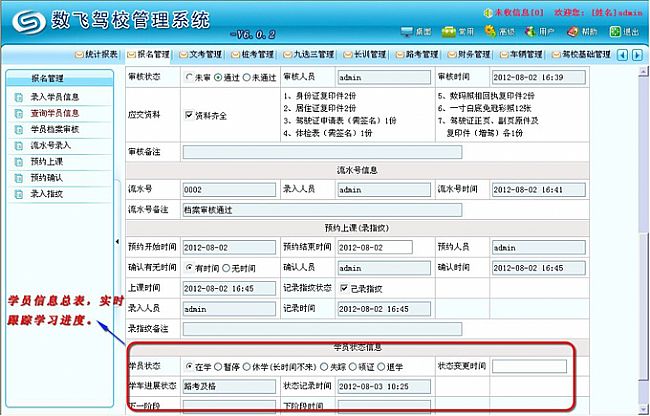Image resolution: width=650 pixels, height=416 pixels.
Task: Click the 上课时间 field
Action: [x=229, y=288]
